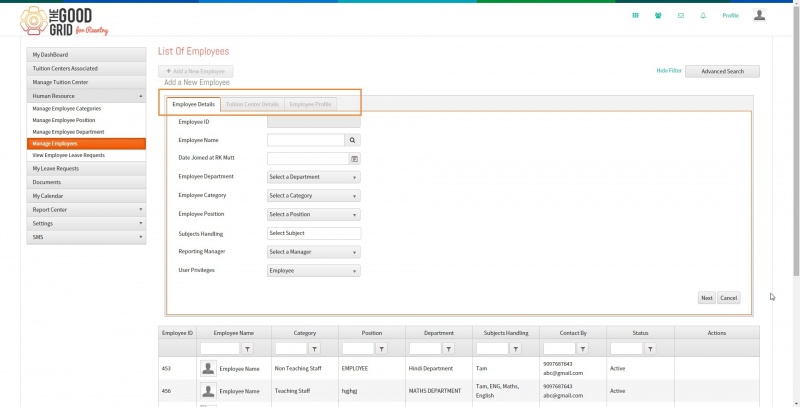Open the Select a Department dropdown
The image size is (800, 407).
point(313,177)
